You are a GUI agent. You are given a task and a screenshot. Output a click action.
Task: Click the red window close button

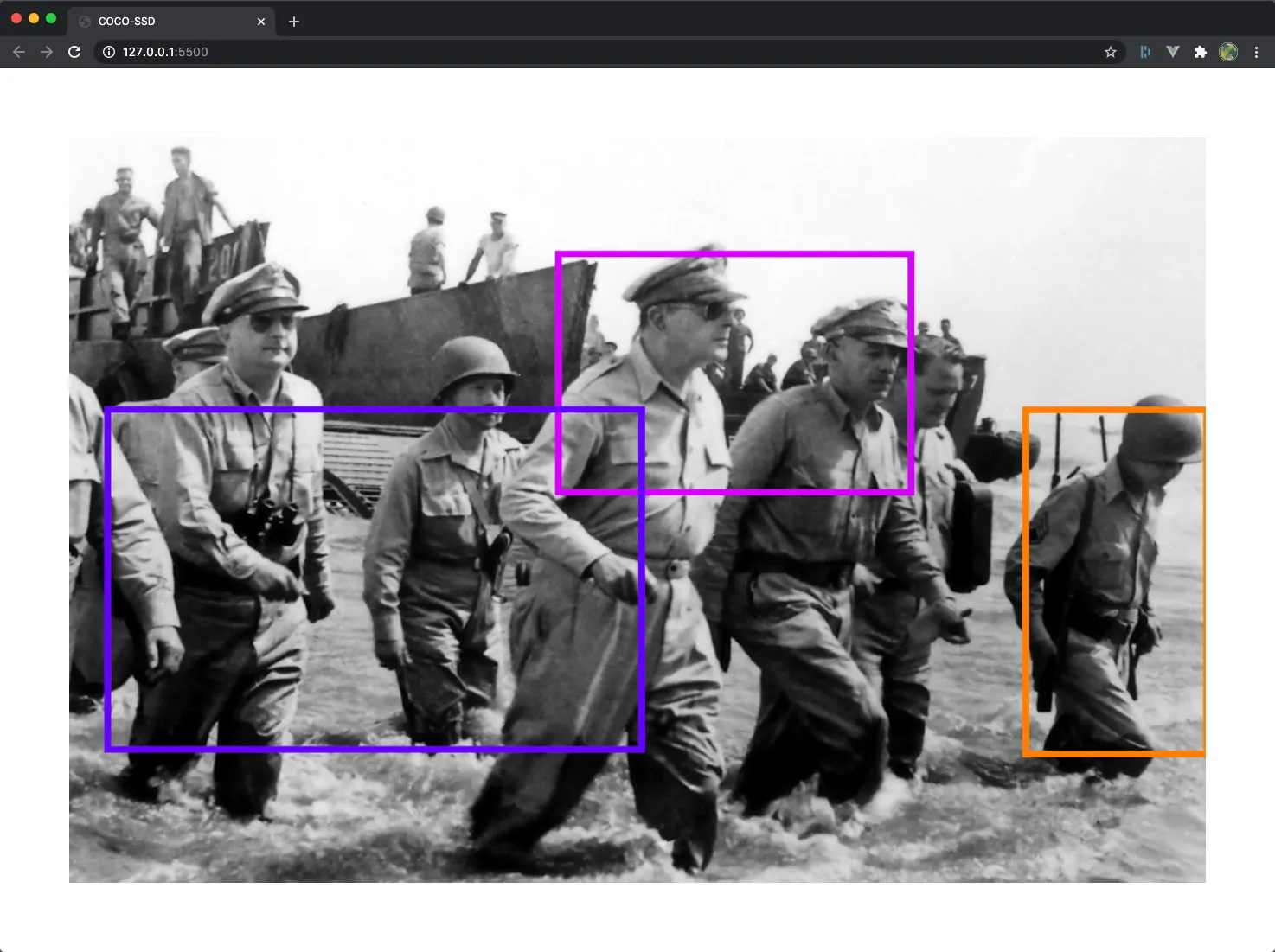click(16, 18)
